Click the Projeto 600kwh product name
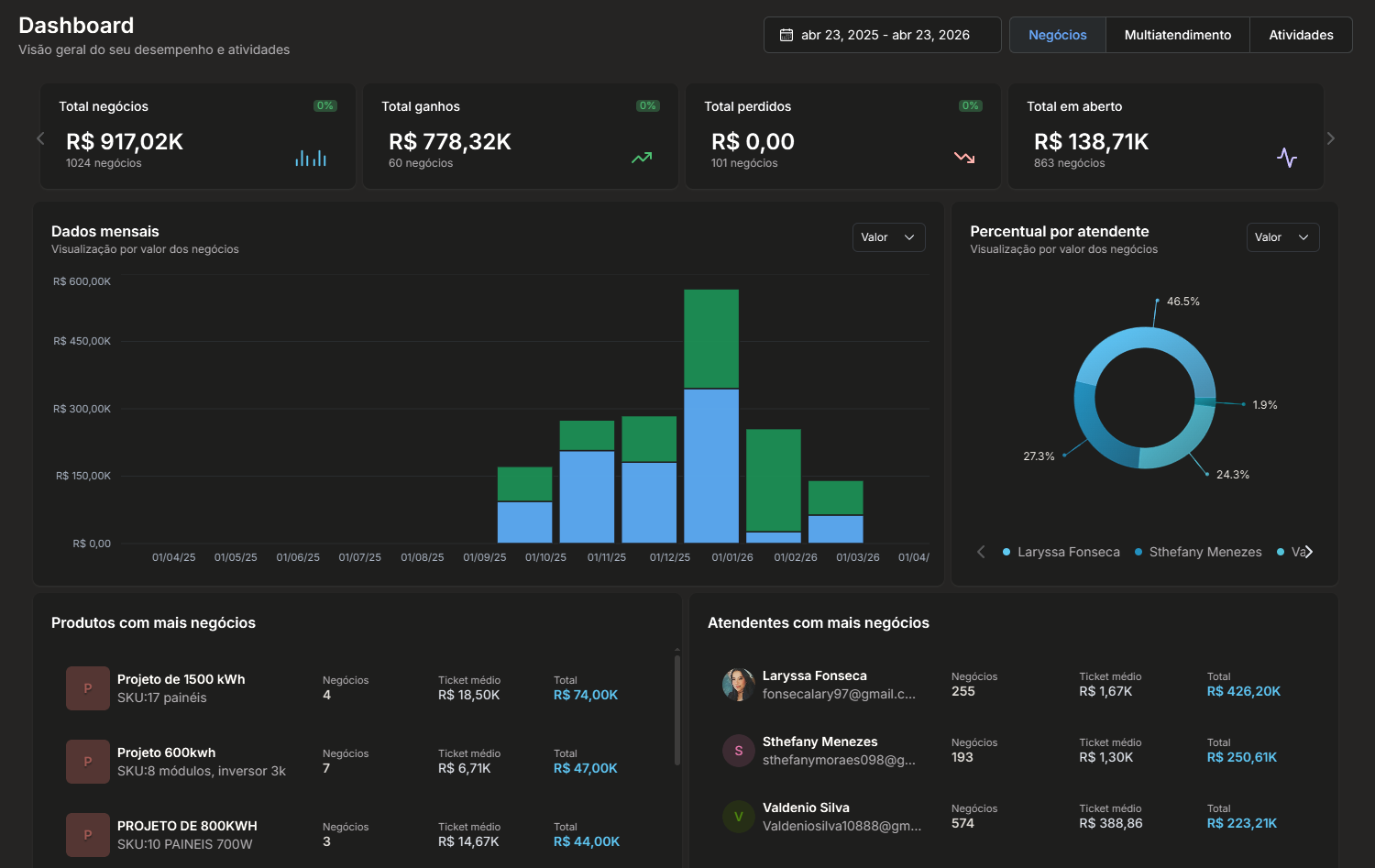 [x=167, y=753]
